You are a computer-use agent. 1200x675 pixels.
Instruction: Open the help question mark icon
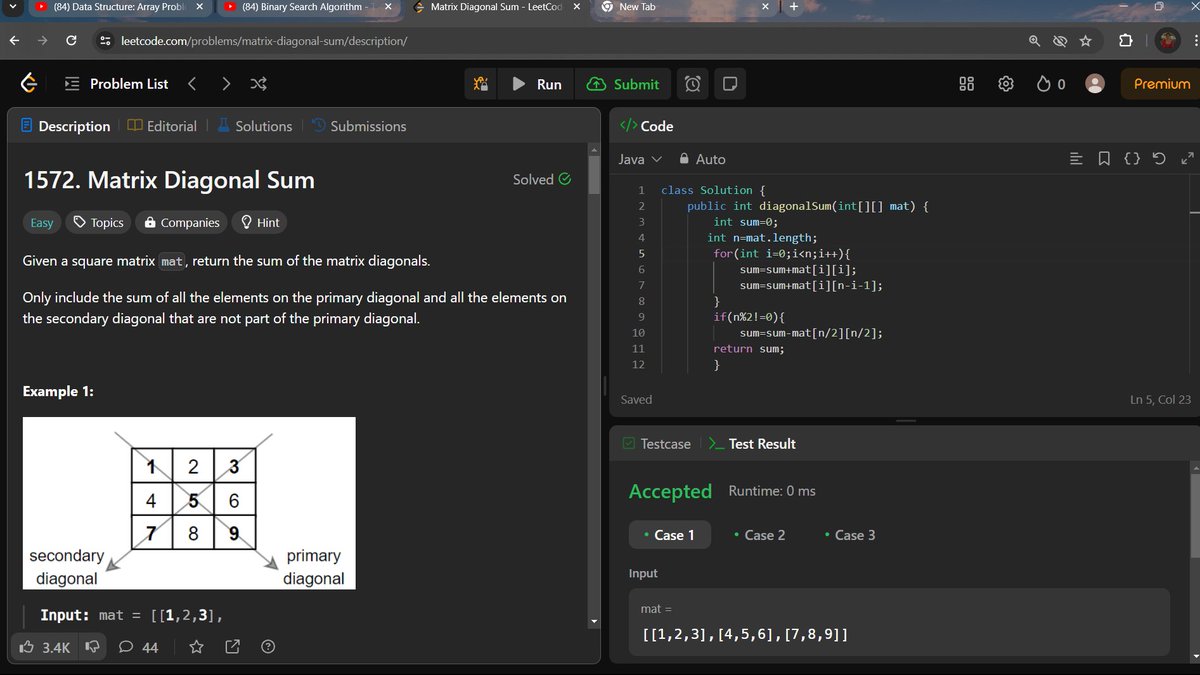(x=268, y=648)
